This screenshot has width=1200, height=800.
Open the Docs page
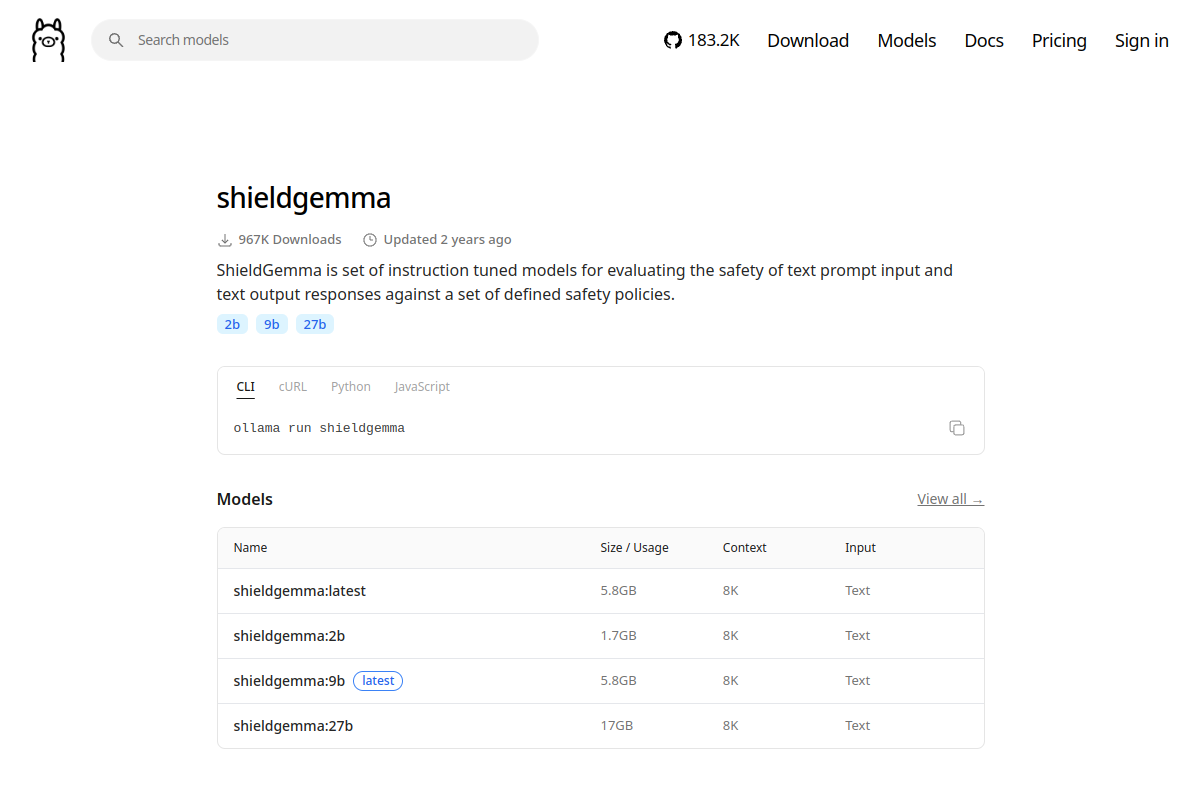click(x=984, y=40)
